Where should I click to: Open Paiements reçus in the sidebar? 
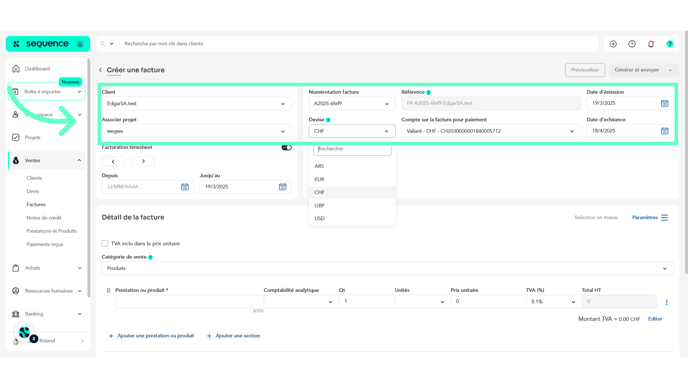(x=45, y=244)
